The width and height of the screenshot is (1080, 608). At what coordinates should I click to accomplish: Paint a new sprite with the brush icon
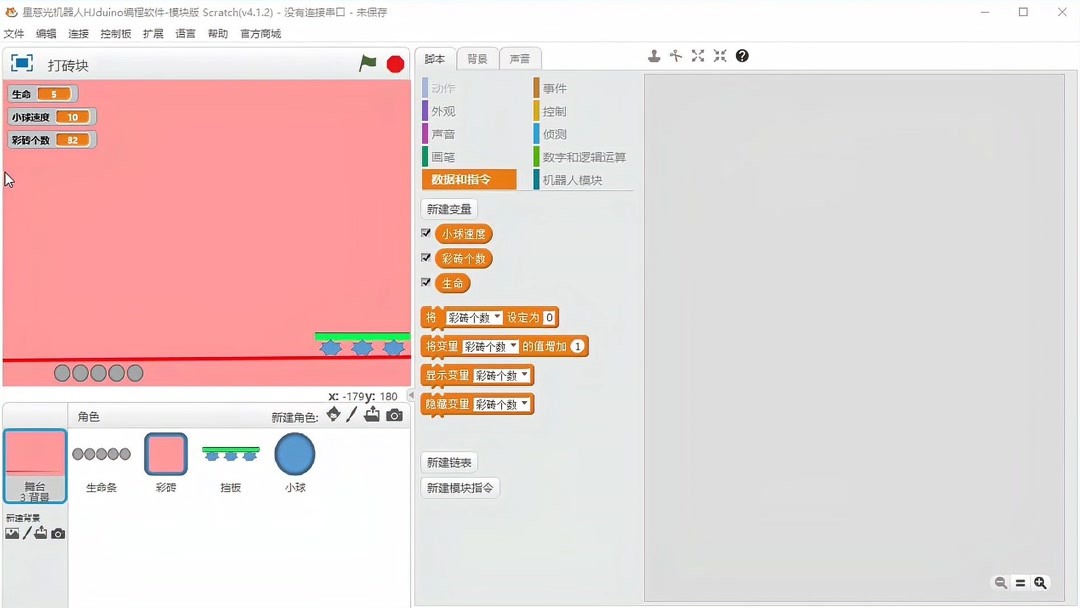352,414
